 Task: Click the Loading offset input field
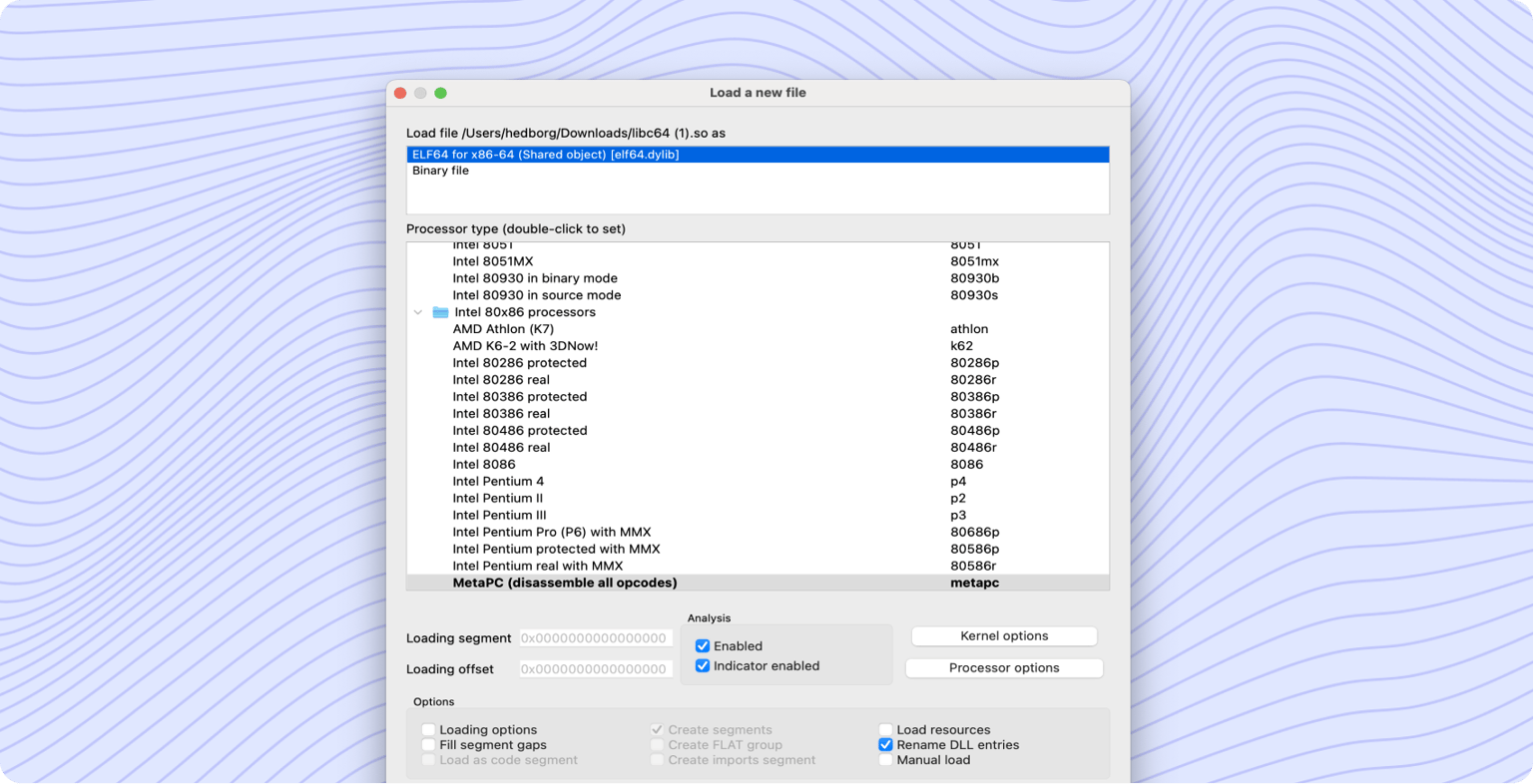coord(595,668)
